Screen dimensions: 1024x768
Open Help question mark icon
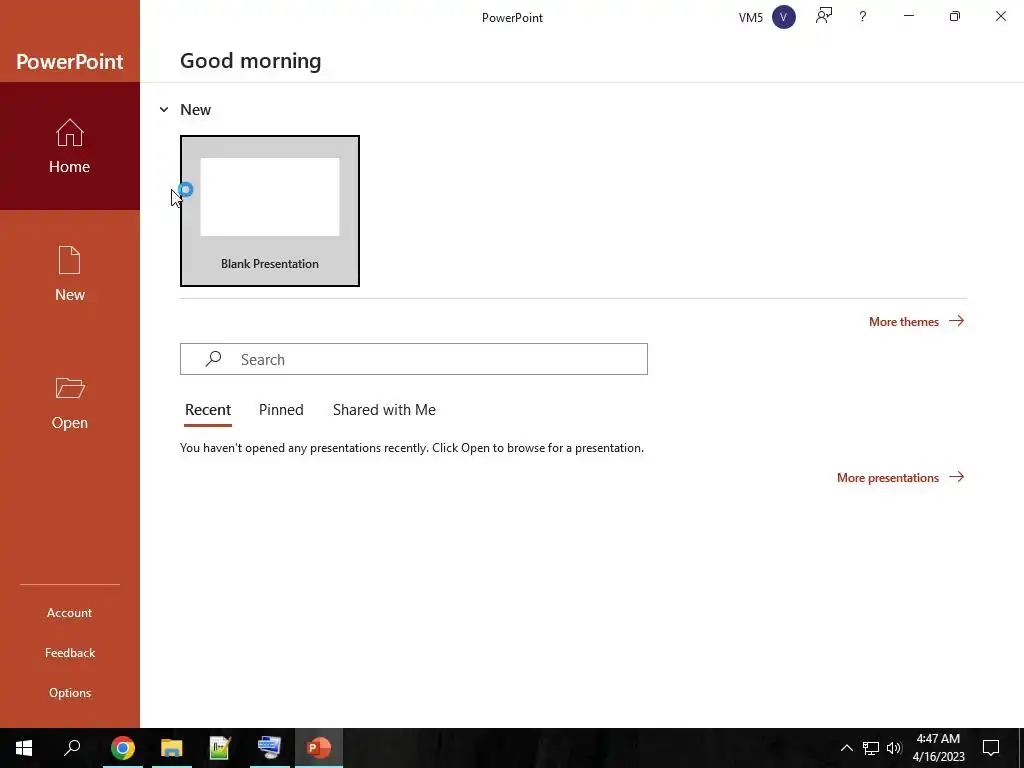pos(863,17)
